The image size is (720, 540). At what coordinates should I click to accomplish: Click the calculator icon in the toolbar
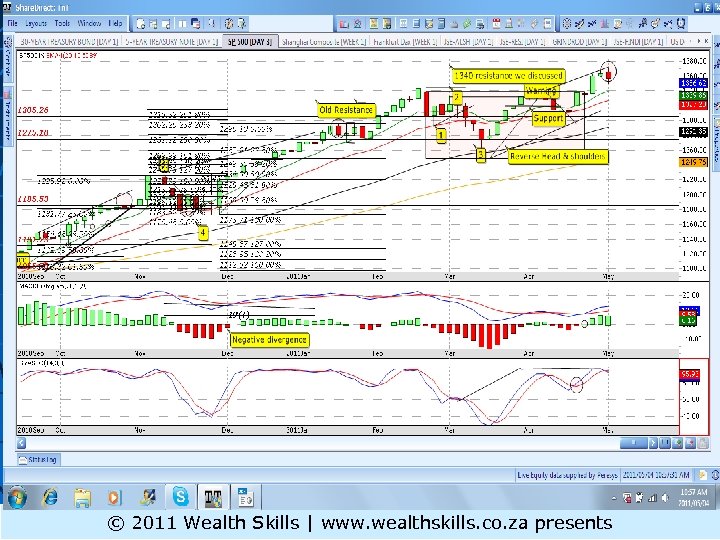(x=441, y=23)
